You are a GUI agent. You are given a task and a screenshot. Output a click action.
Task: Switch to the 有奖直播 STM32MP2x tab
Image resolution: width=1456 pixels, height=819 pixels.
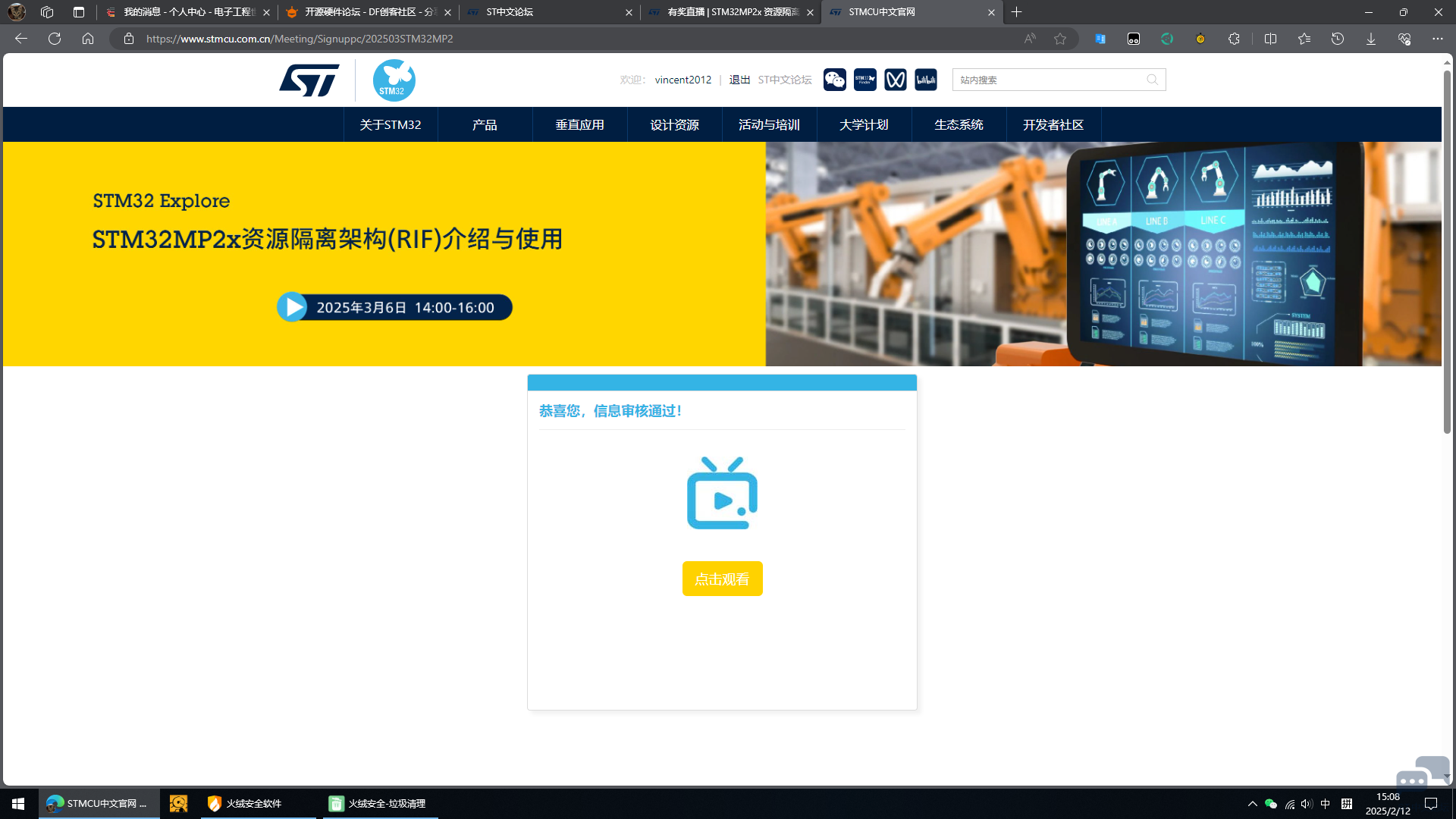(x=732, y=12)
